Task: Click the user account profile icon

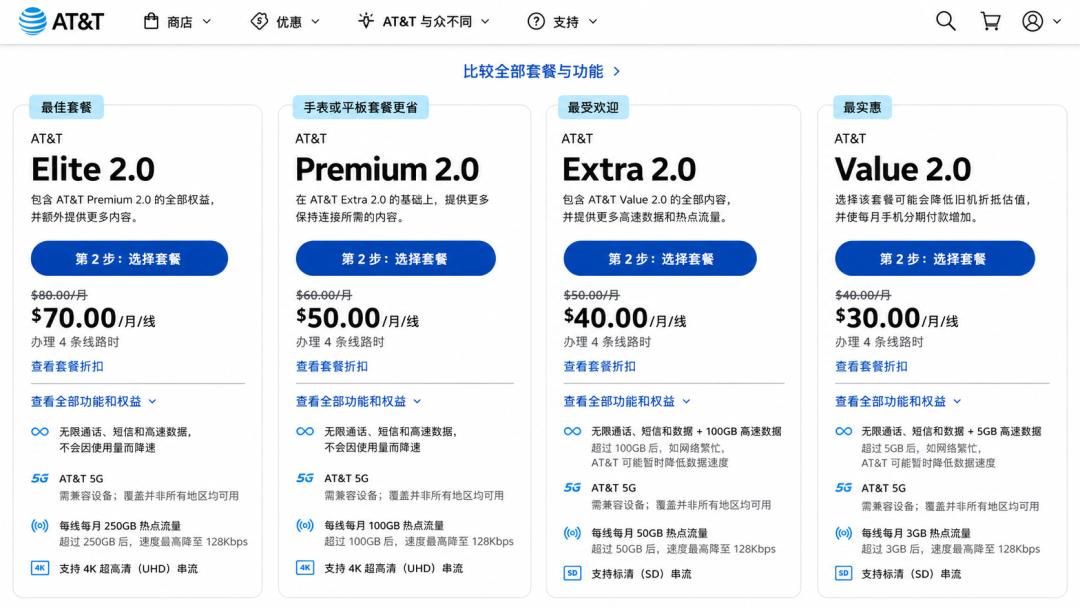Action: click(1032, 21)
